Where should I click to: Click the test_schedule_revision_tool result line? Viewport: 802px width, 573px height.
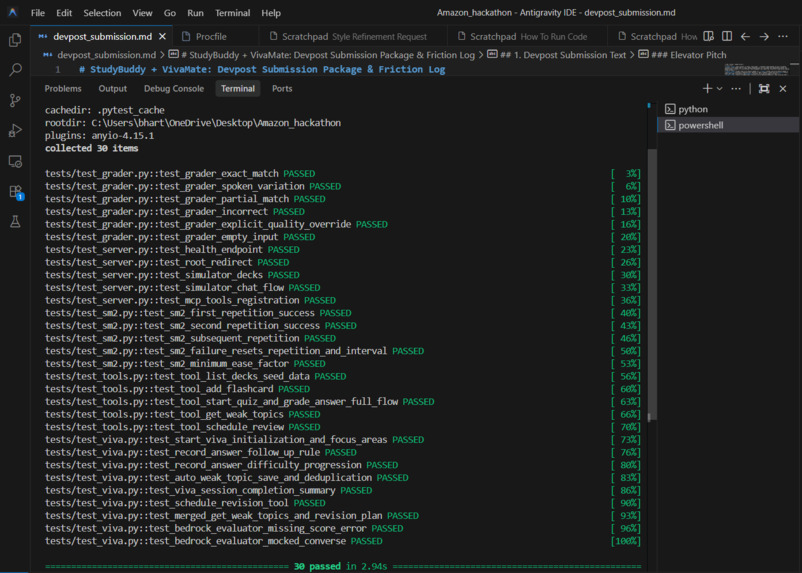185,503
